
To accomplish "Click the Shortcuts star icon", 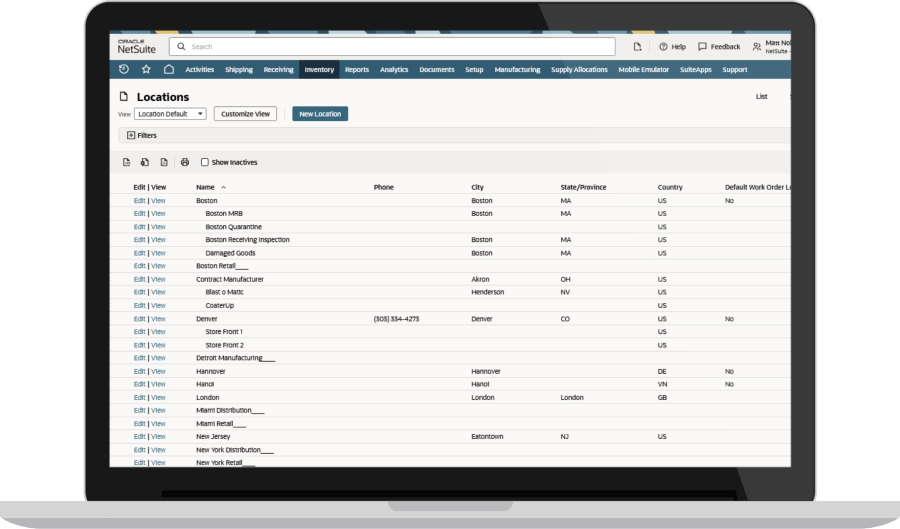I will tap(146, 70).
